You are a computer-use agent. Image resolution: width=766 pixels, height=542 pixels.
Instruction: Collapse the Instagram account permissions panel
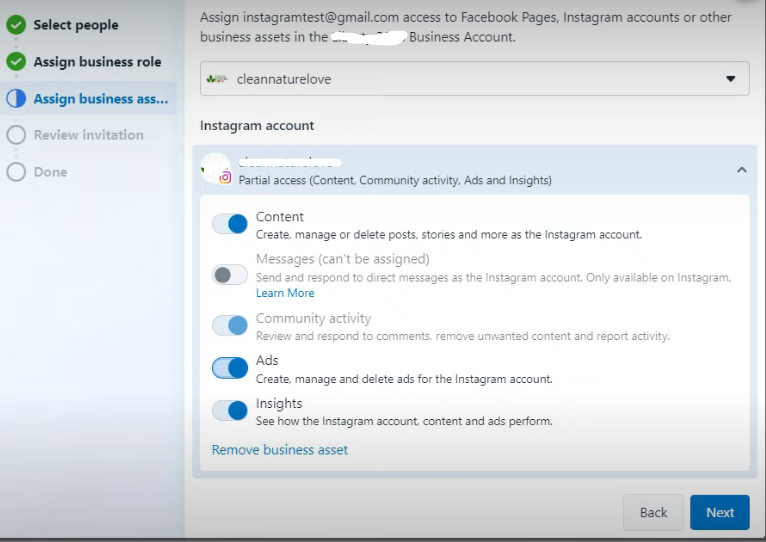[x=742, y=170]
